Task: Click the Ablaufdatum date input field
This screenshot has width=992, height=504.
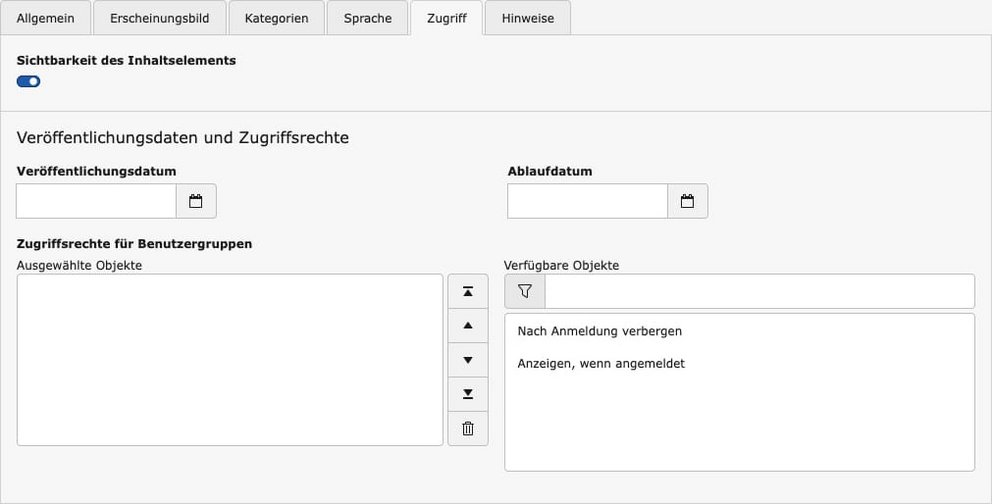Action: coord(588,201)
